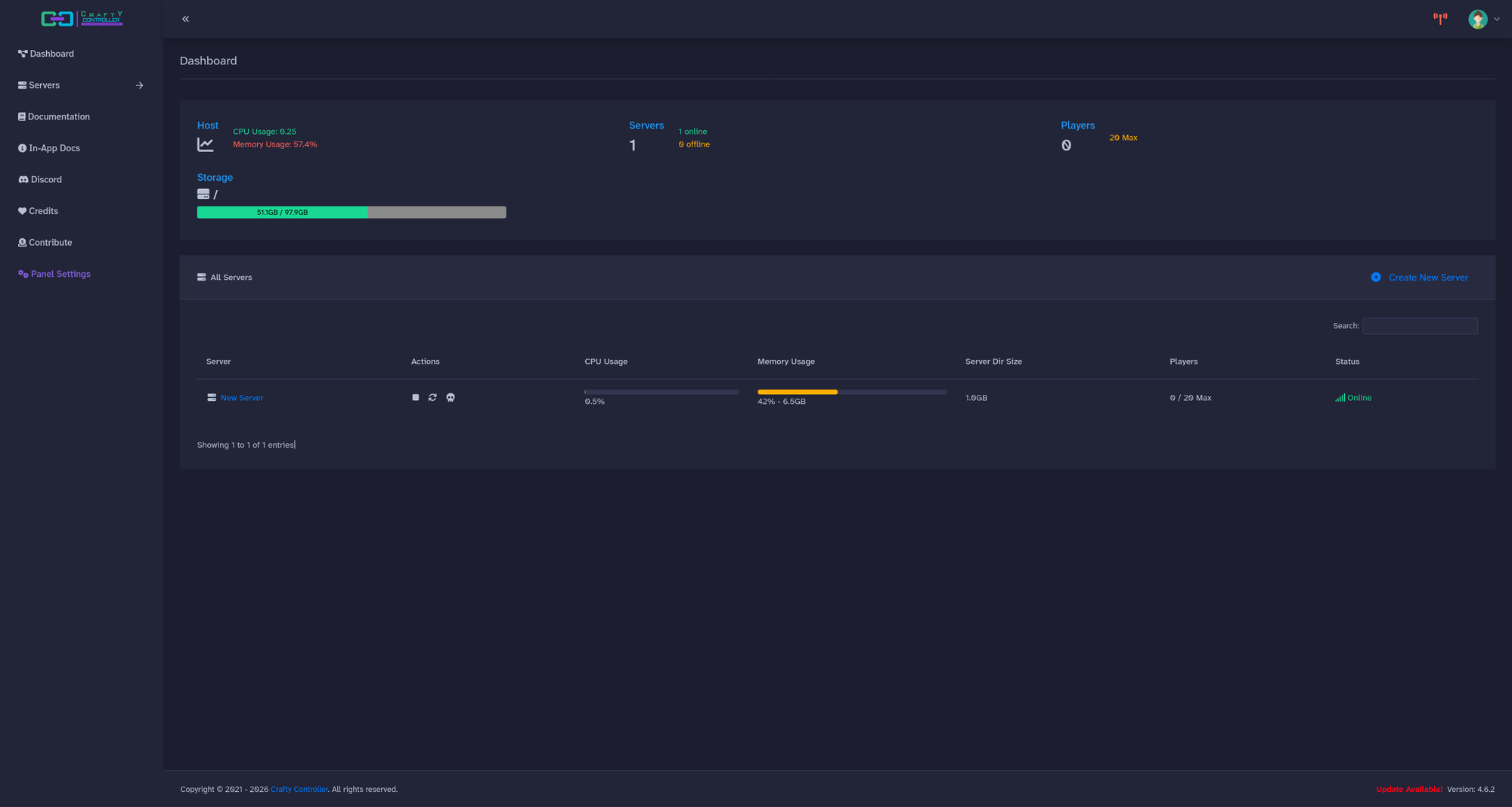Collapse the sidebar with double chevron
This screenshot has width=1512, height=807.
pos(185,19)
